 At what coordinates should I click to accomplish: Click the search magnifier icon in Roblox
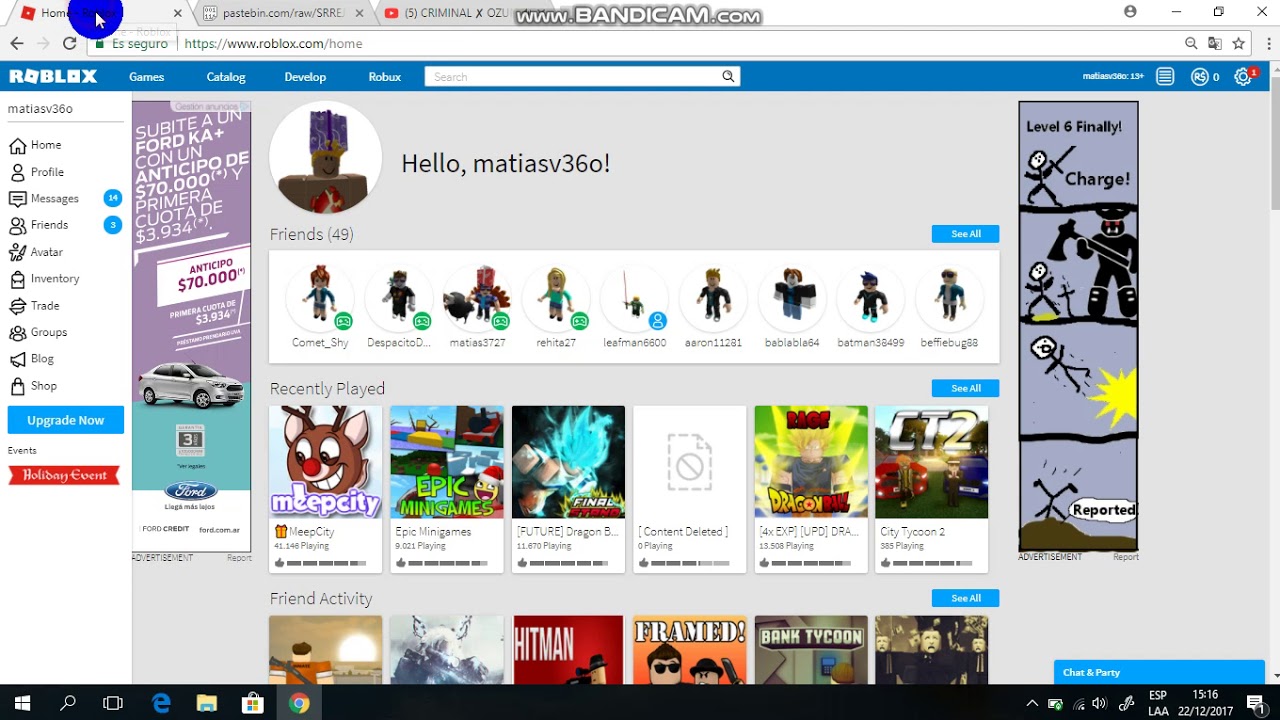click(728, 76)
